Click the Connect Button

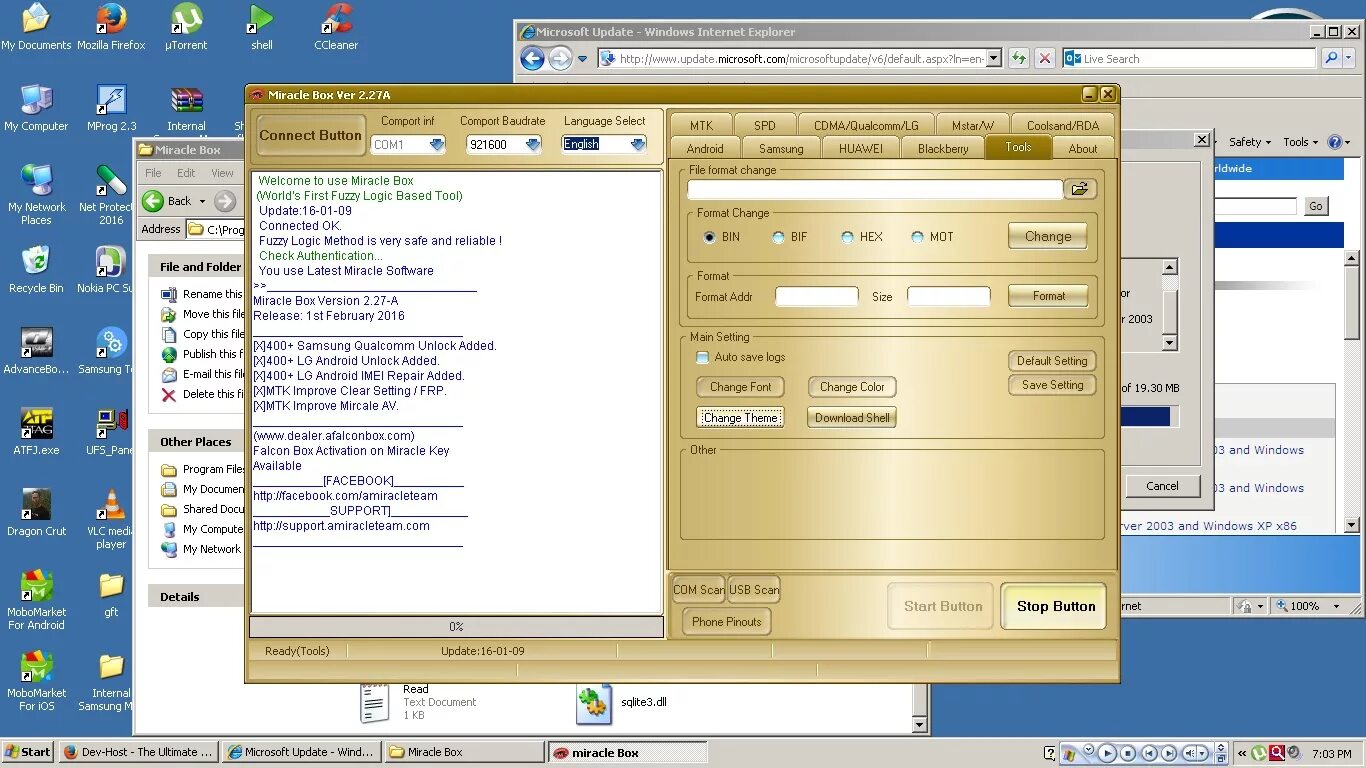coord(310,135)
